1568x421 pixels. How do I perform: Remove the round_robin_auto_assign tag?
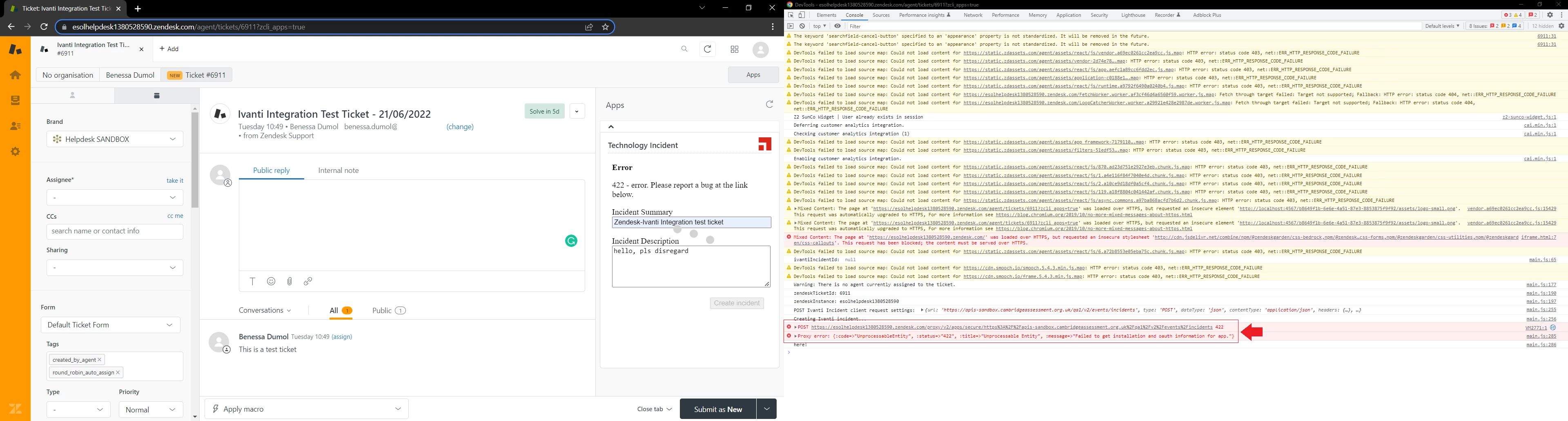tap(118, 372)
